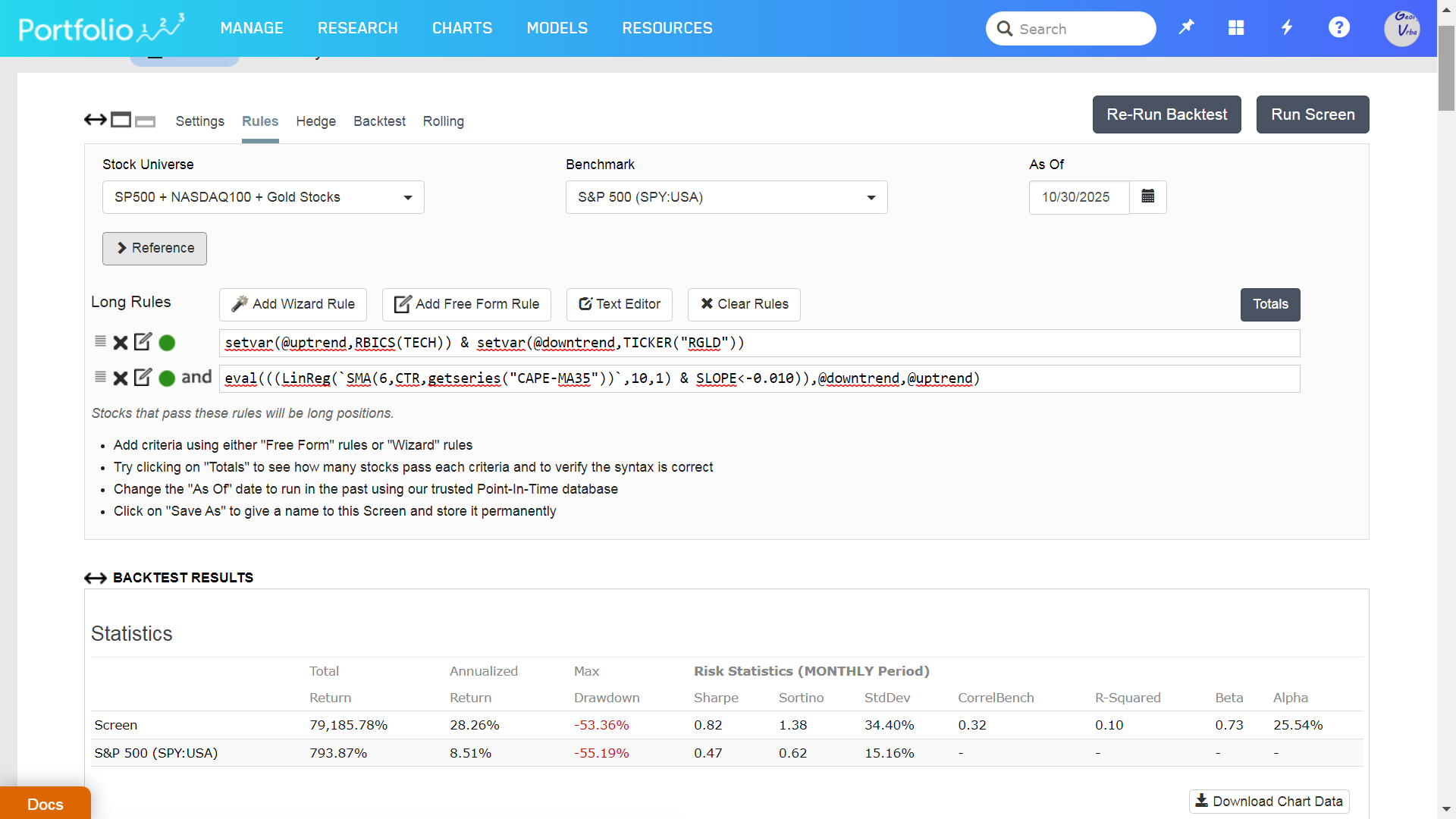Open the Benchmark dropdown

[x=726, y=197]
